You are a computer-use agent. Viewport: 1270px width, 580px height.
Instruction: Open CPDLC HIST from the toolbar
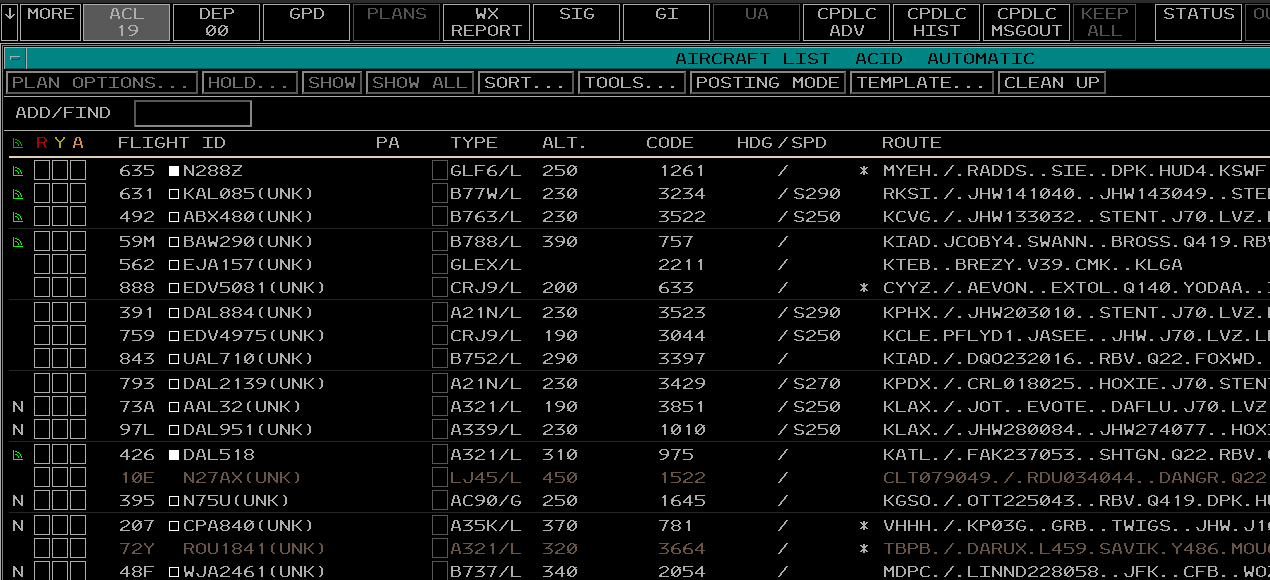[936, 22]
